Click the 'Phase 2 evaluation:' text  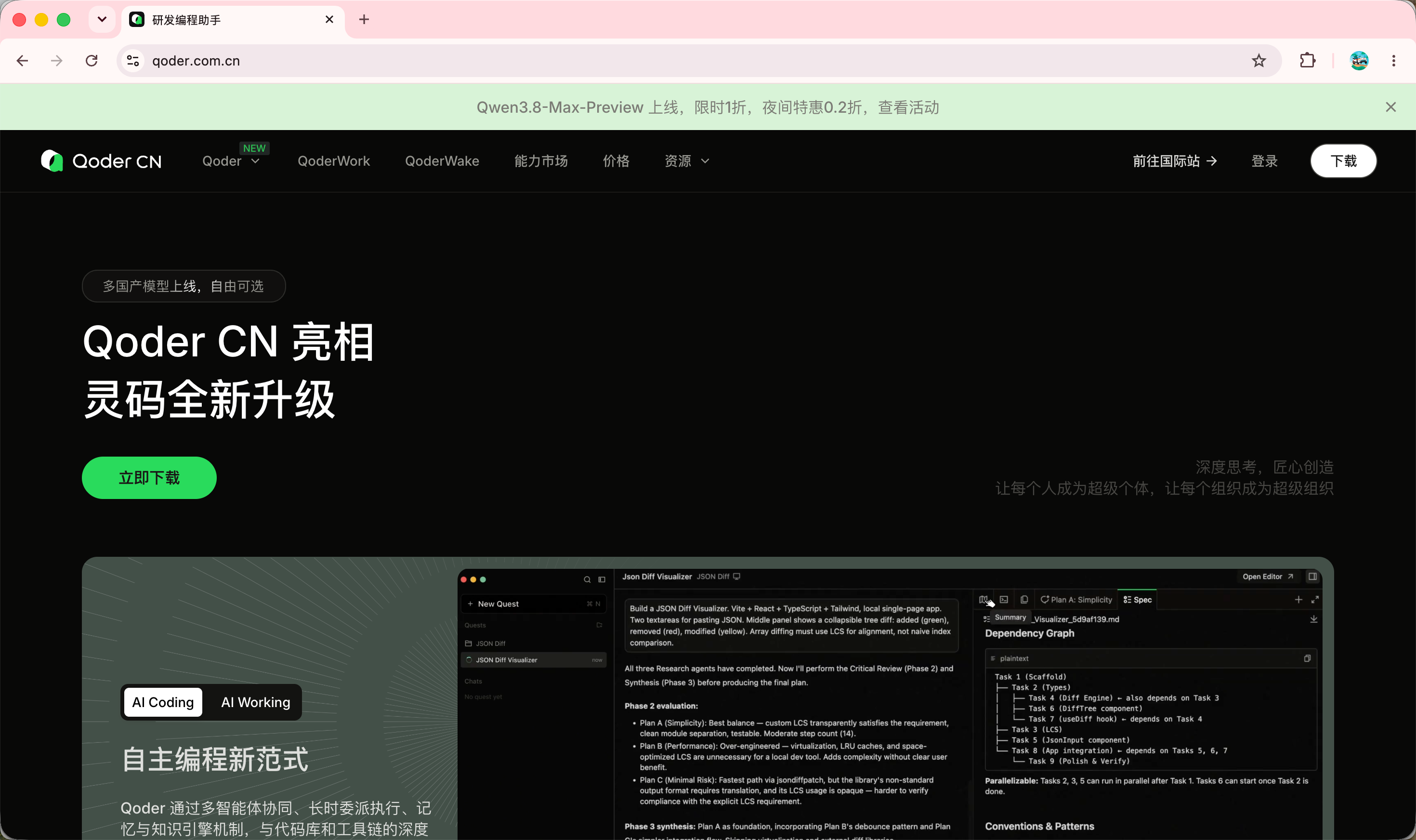[661, 706]
